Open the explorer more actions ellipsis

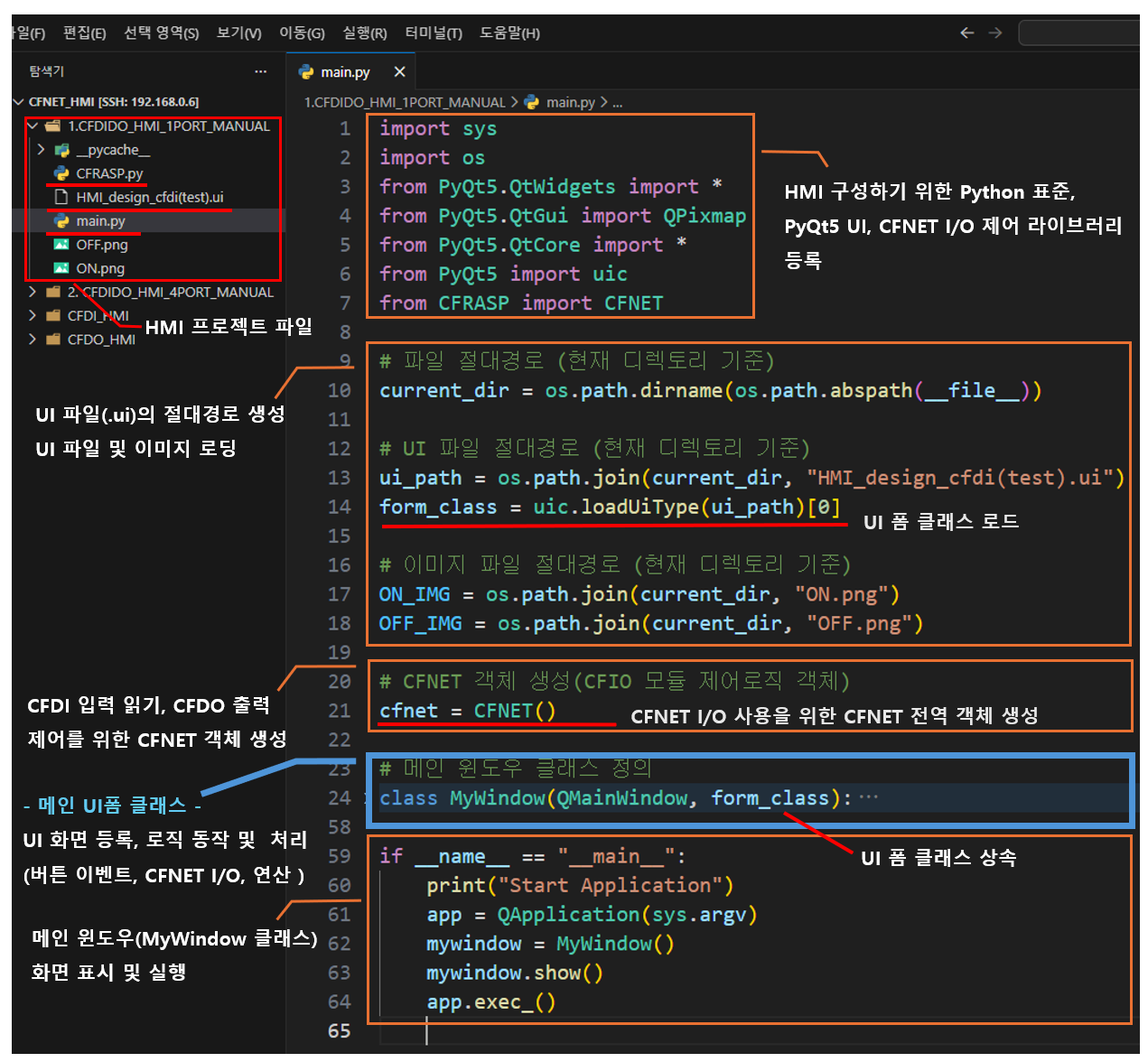point(260,71)
